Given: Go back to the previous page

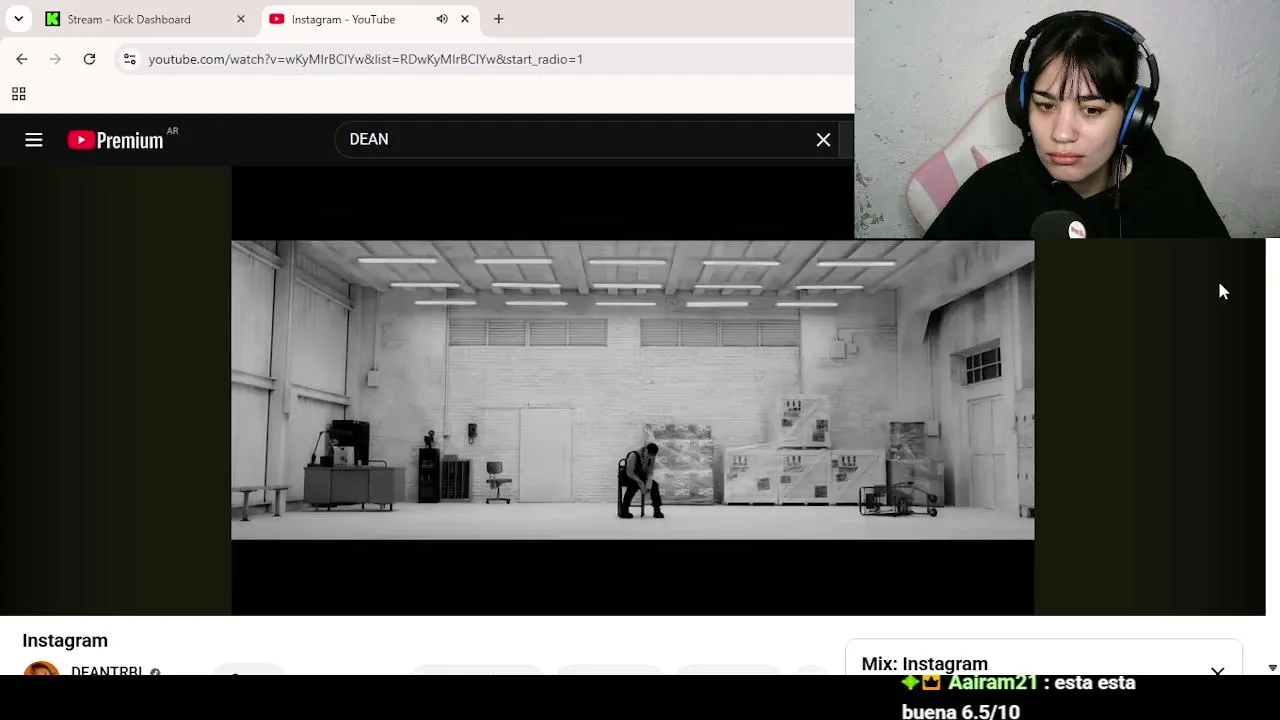Looking at the screenshot, I should (22, 59).
